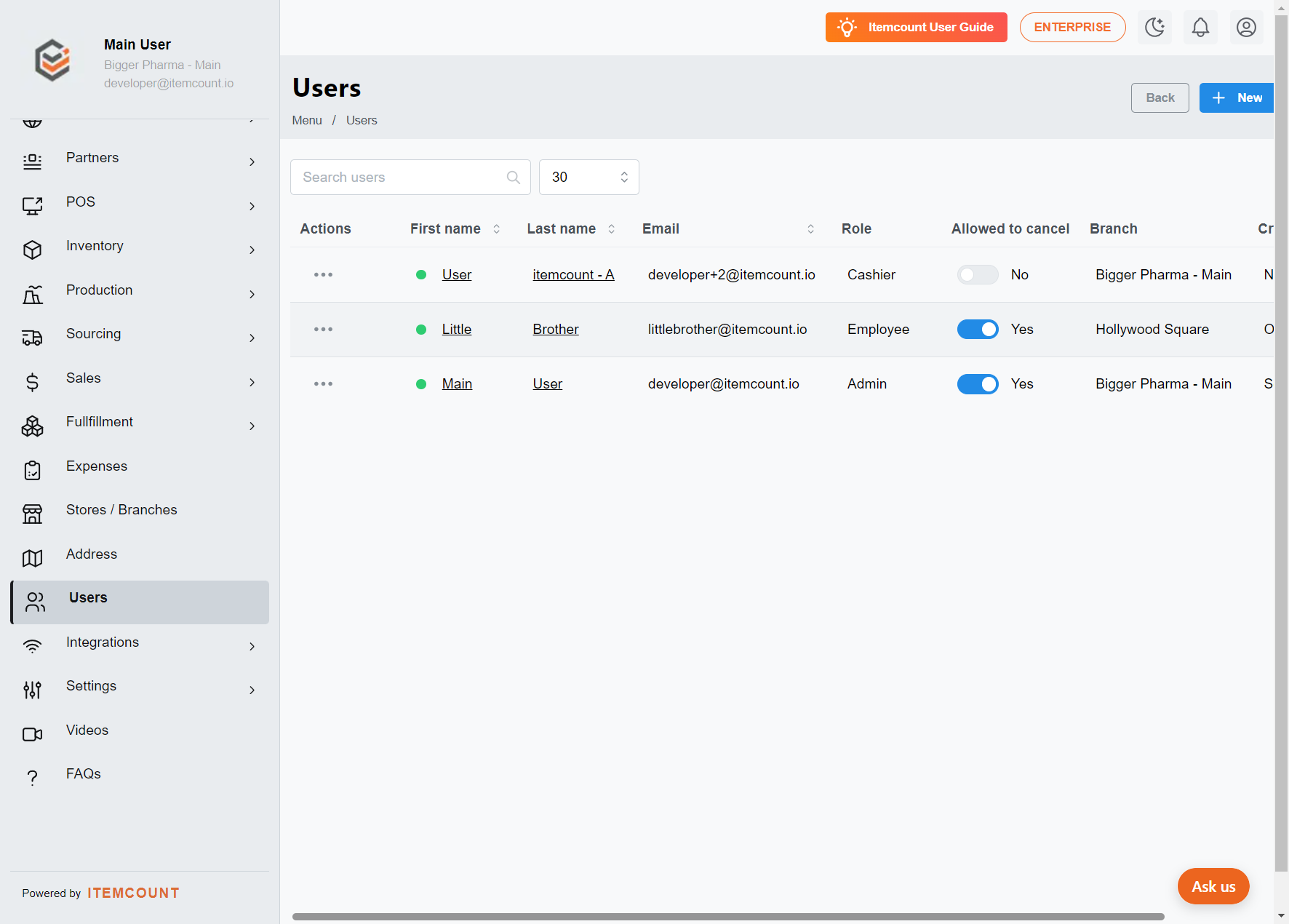Open notifications bell icon
Viewport: 1289px width, 924px height.
click(x=1200, y=28)
